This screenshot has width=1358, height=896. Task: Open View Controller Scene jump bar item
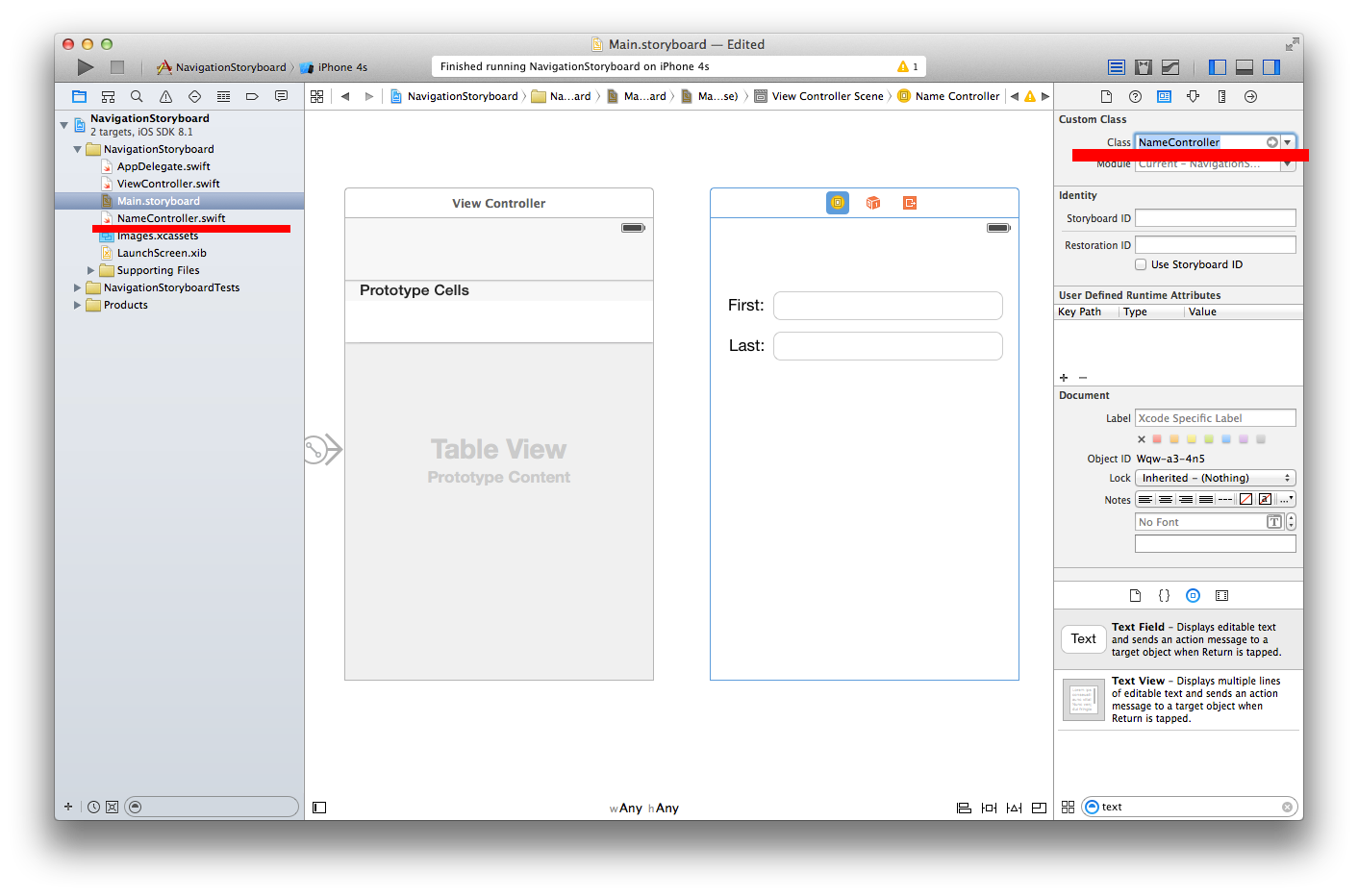click(819, 96)
